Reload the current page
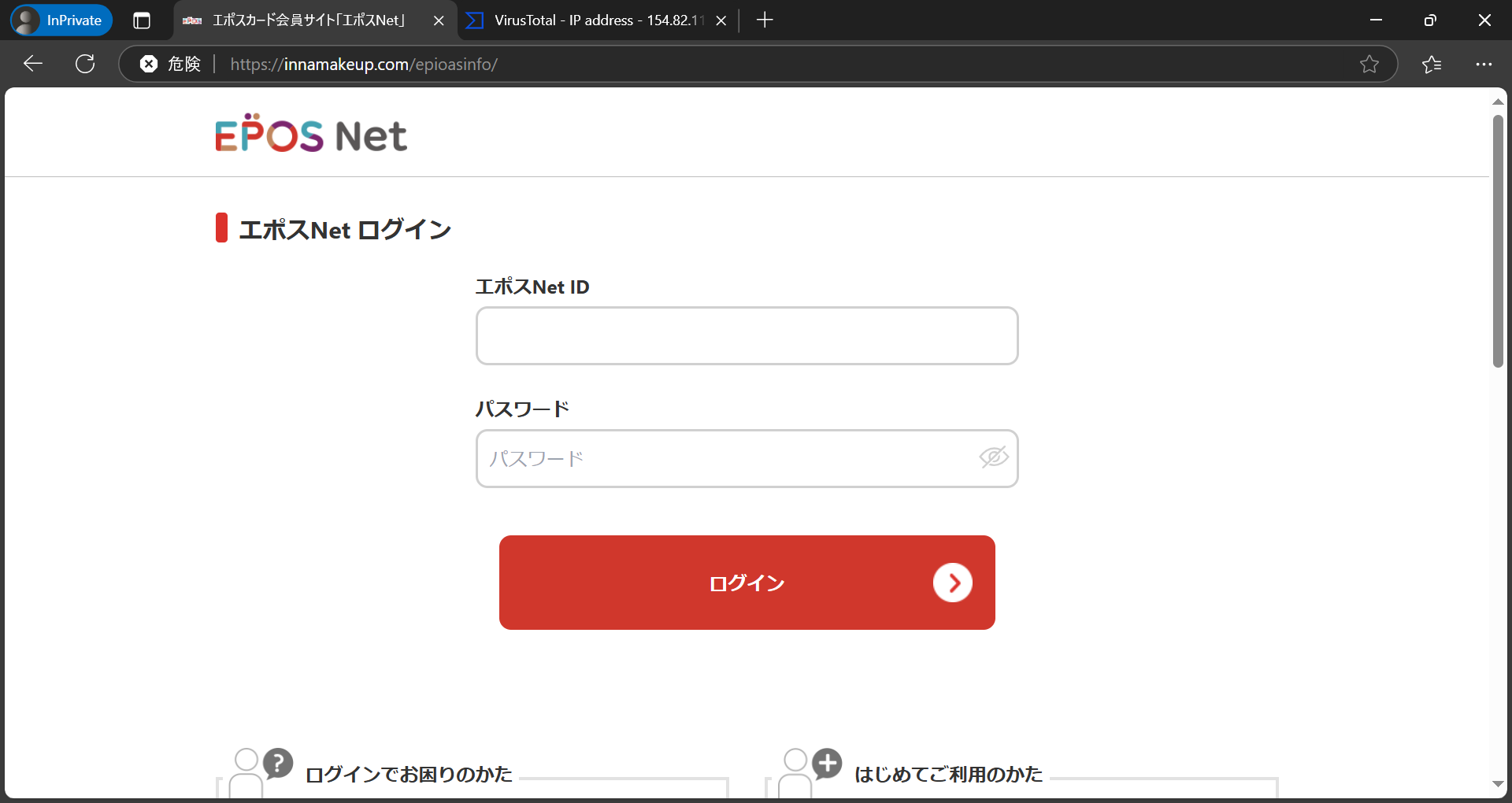 [x=85, y=64]
